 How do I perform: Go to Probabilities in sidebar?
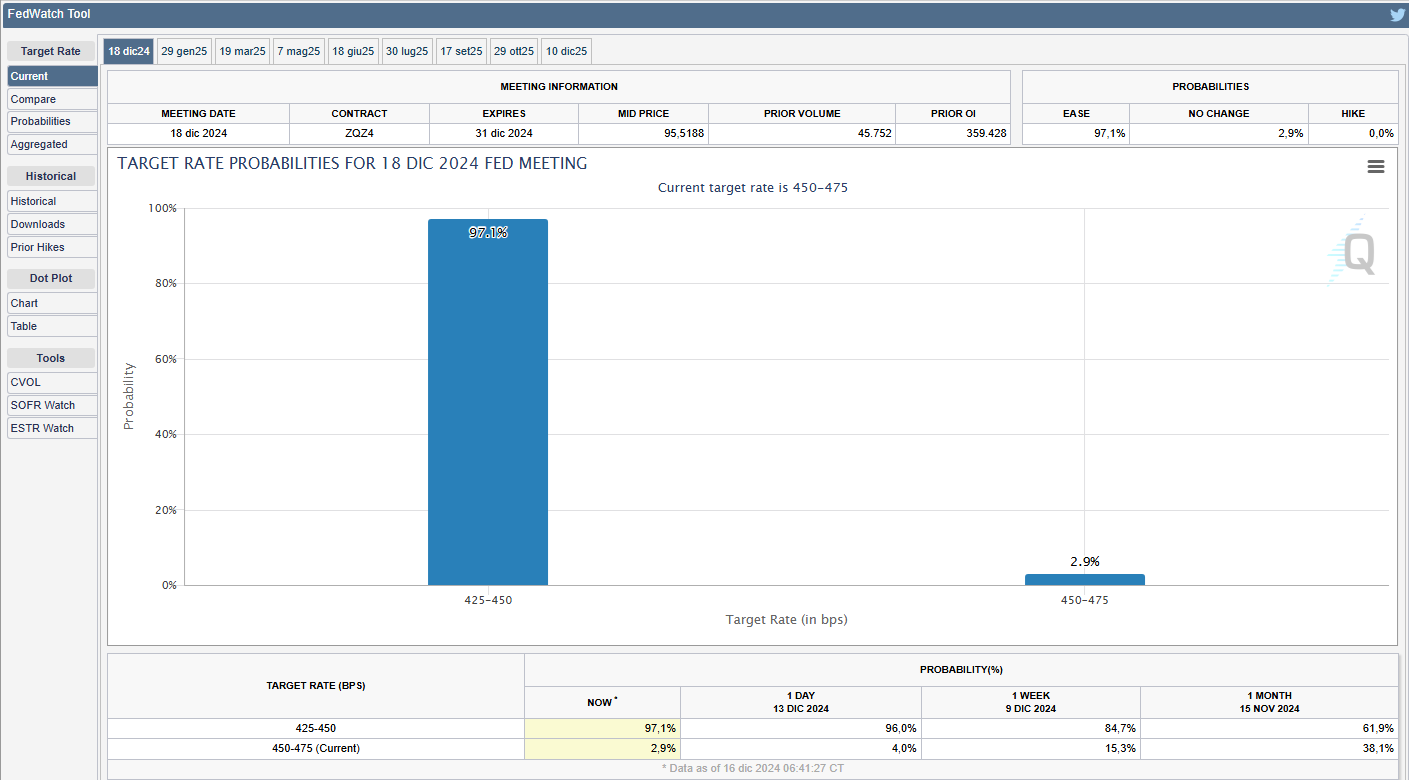click(52, 121)
